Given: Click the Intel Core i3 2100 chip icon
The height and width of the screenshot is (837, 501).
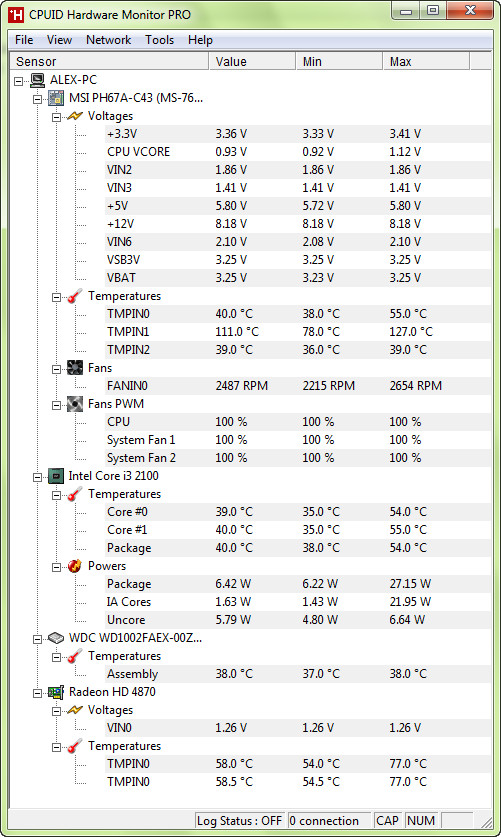Looking at the screenshot, I should pyautogui.click(x=56, y=476).
